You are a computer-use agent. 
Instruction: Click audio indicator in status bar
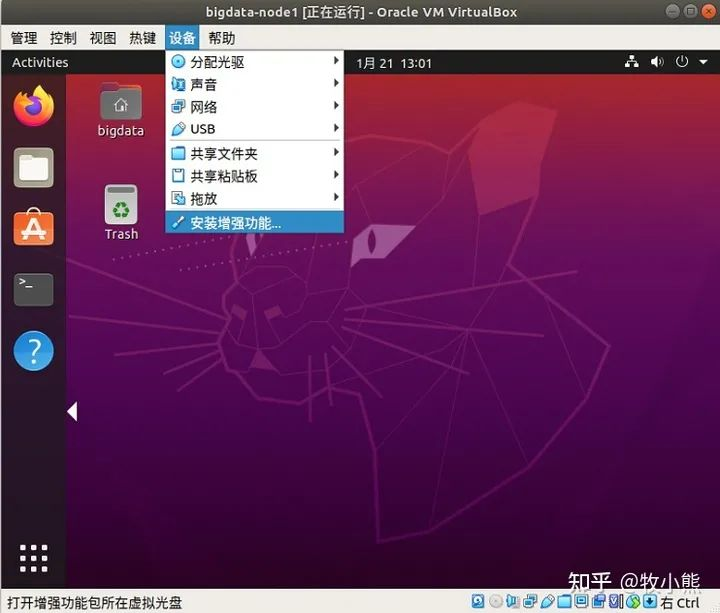click(513, 601)
